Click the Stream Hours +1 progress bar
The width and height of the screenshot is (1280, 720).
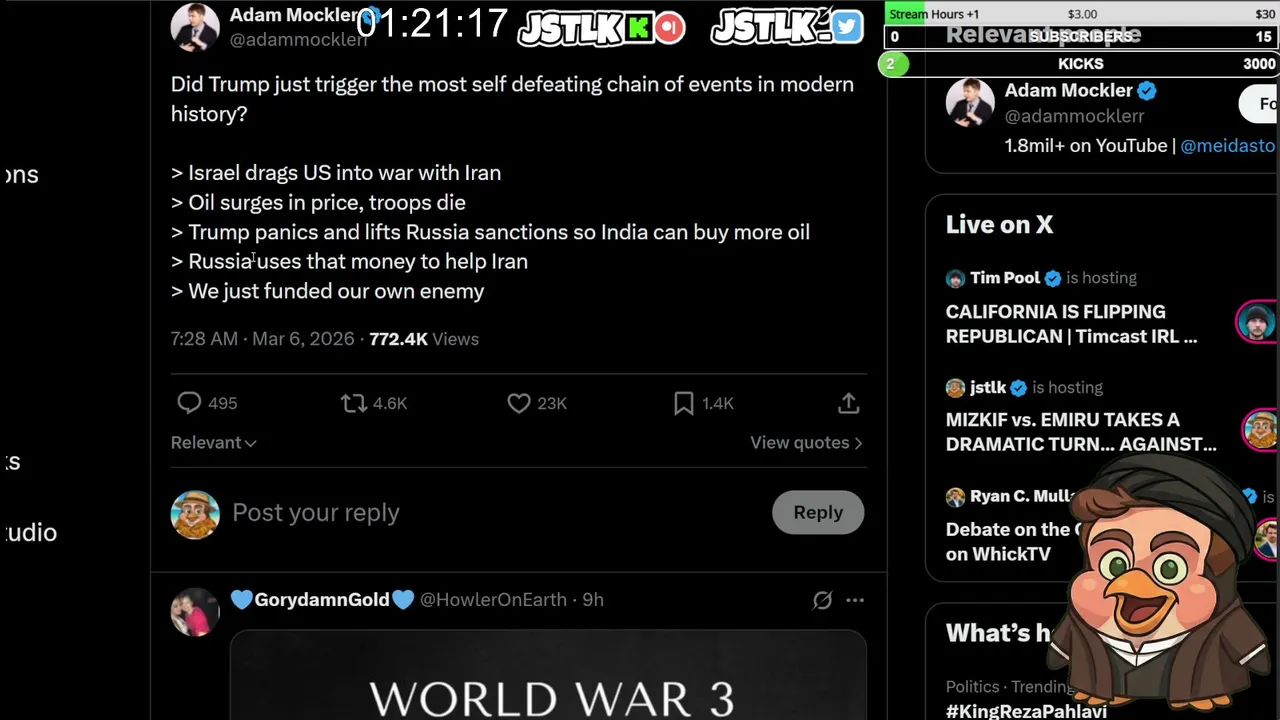1082,14
